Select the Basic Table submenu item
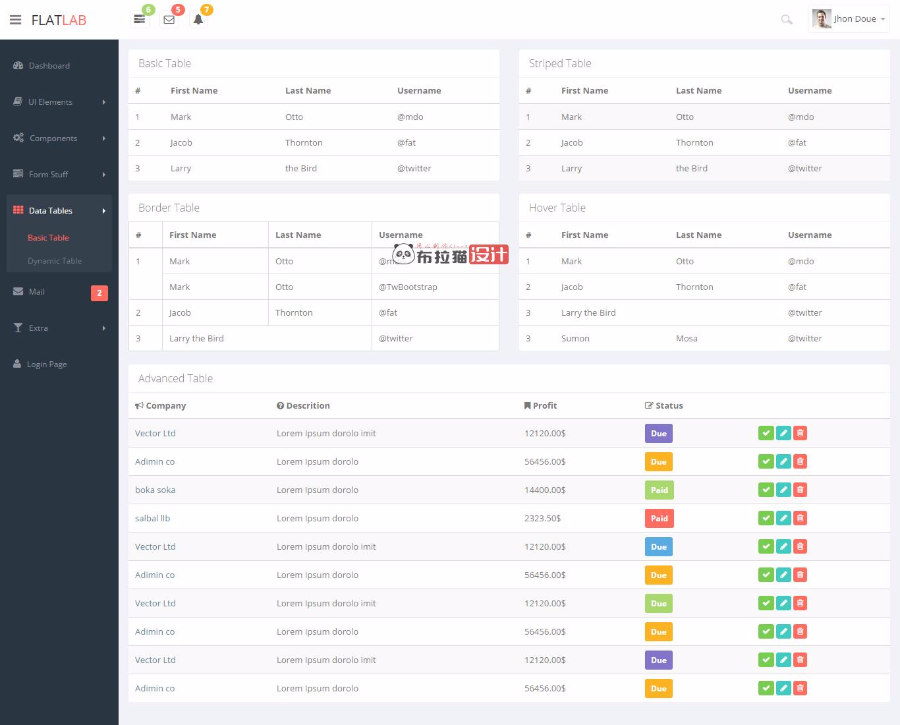 point(48,238)
